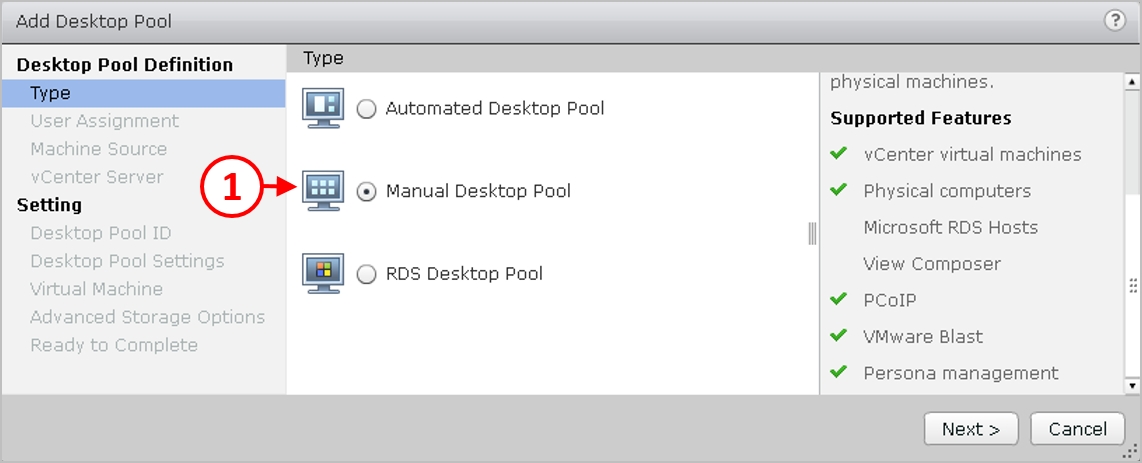
Task: Click the vertical splitter handle between panels
Action: [x=812, y=234]
